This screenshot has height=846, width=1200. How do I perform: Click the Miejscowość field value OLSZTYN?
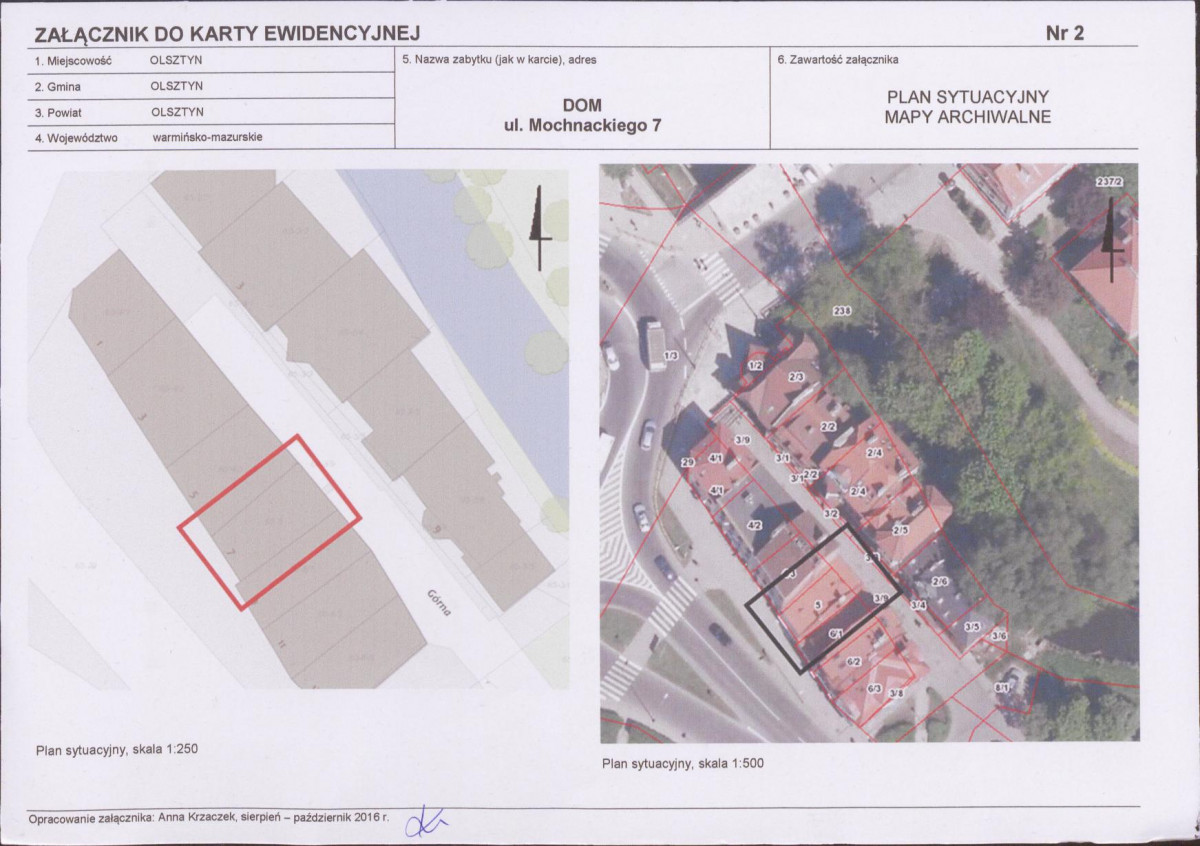tap(176, 60)
